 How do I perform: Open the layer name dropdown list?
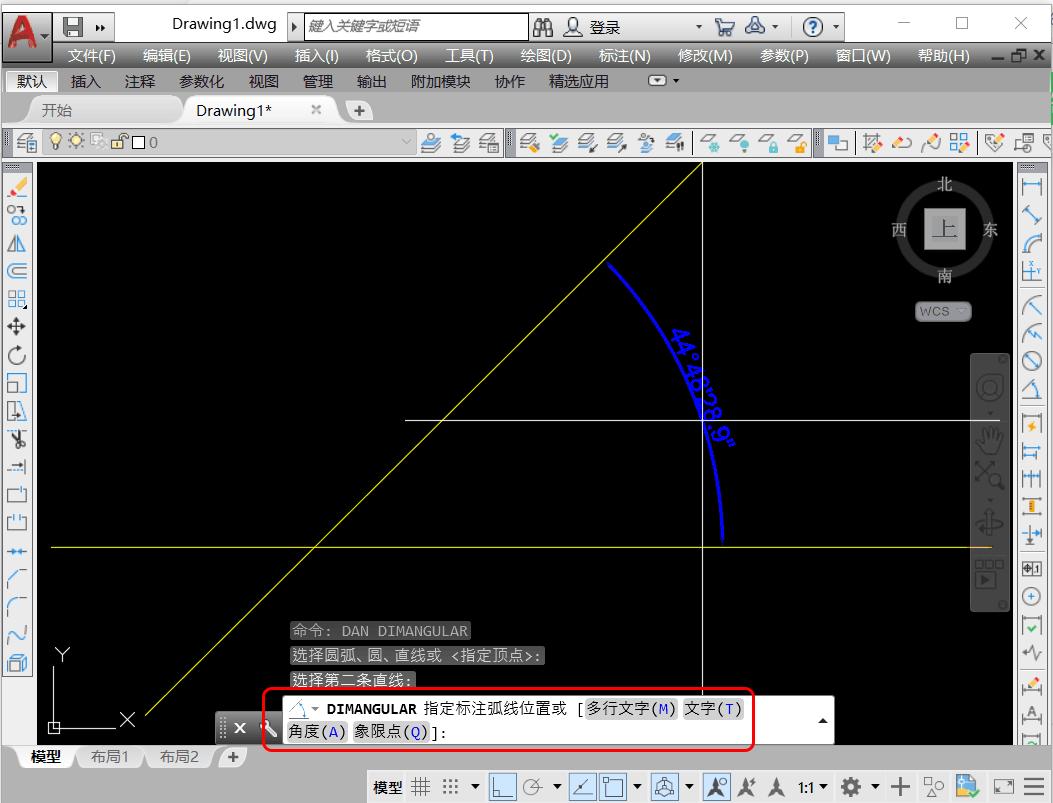[406, 143]
